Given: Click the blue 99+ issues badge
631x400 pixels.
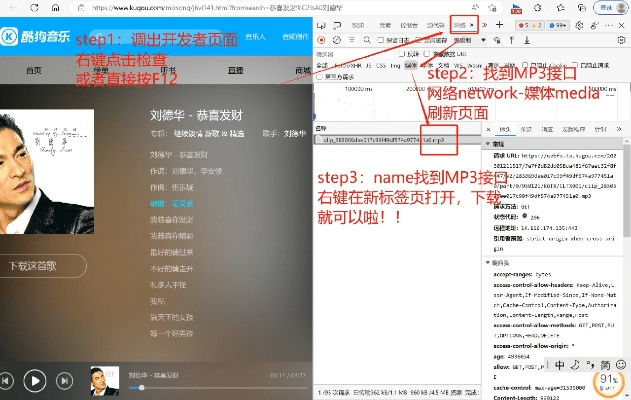Looking at the screenshot, I should 558,25.
